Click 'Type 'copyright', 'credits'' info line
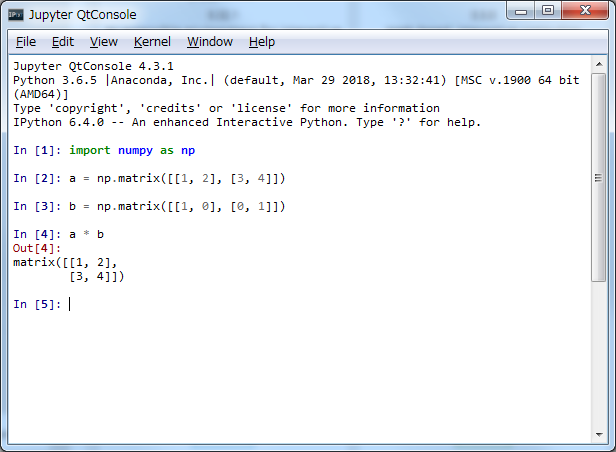Viewport: 616px width, 452px height. (226, 108)
